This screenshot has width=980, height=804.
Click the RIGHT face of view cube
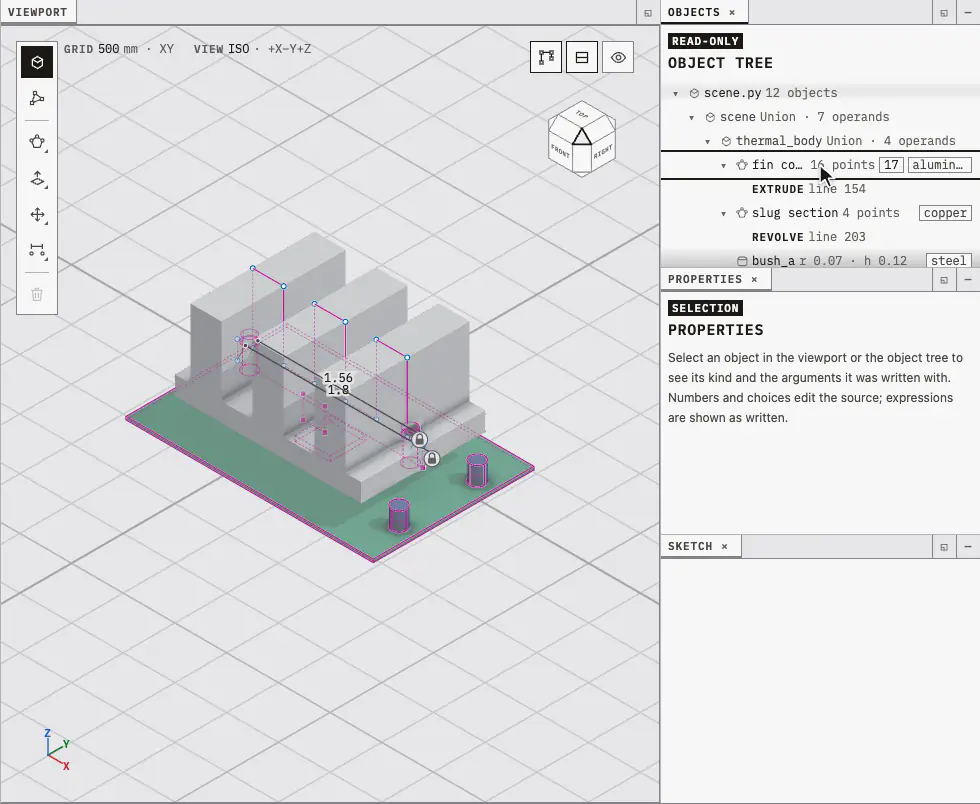pyautogui.click(x=602, y=150)
